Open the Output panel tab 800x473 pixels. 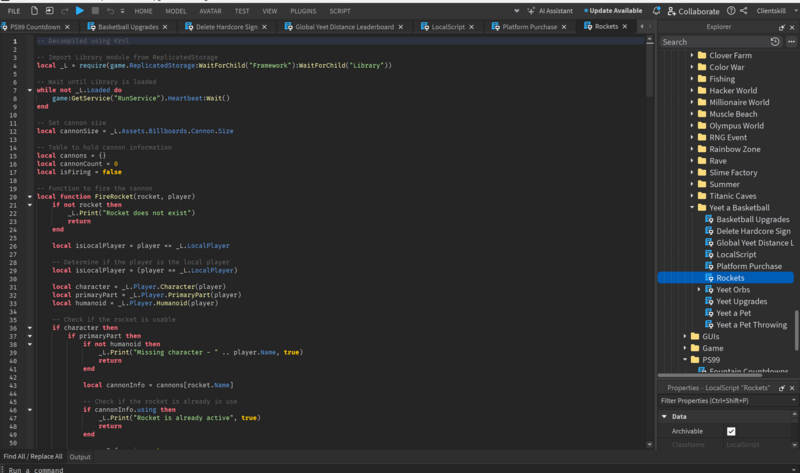80,457
